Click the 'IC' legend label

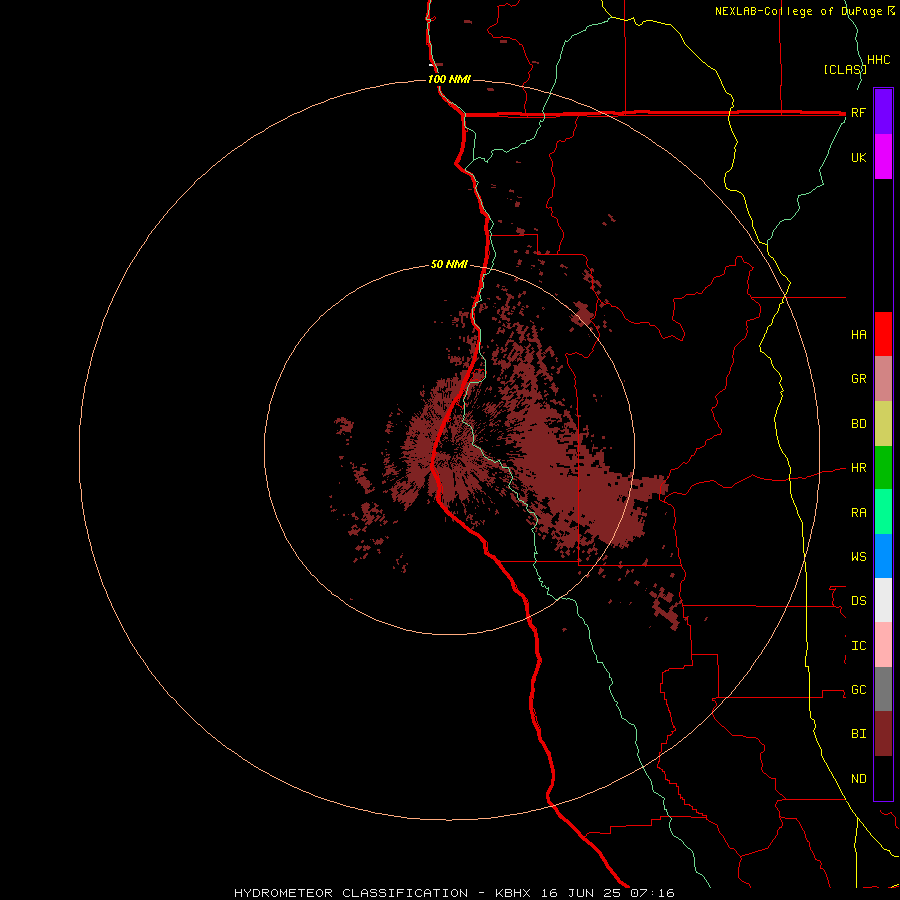(x=858, y=646)
